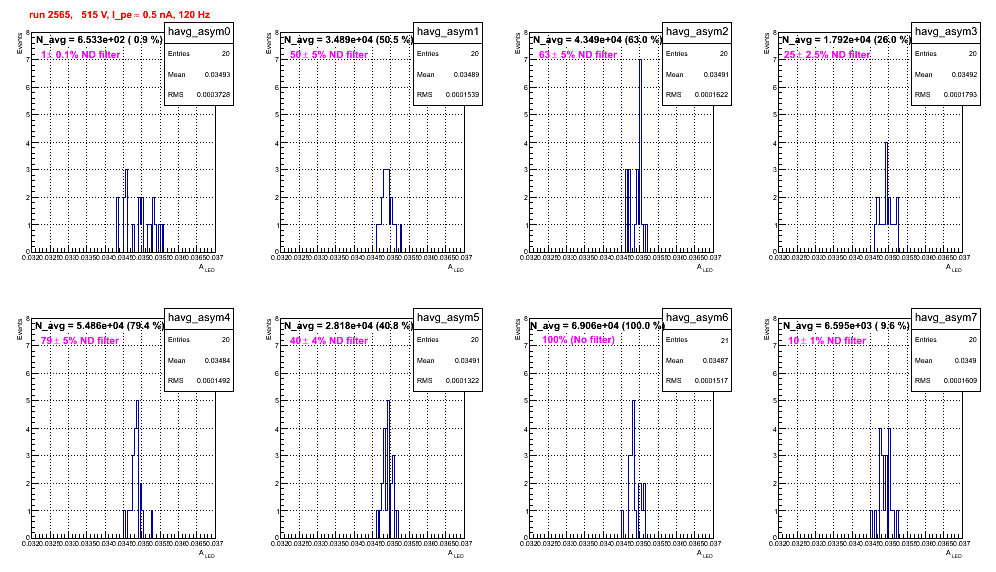Select the RMS value 0.0001322

tap(462, 381)
